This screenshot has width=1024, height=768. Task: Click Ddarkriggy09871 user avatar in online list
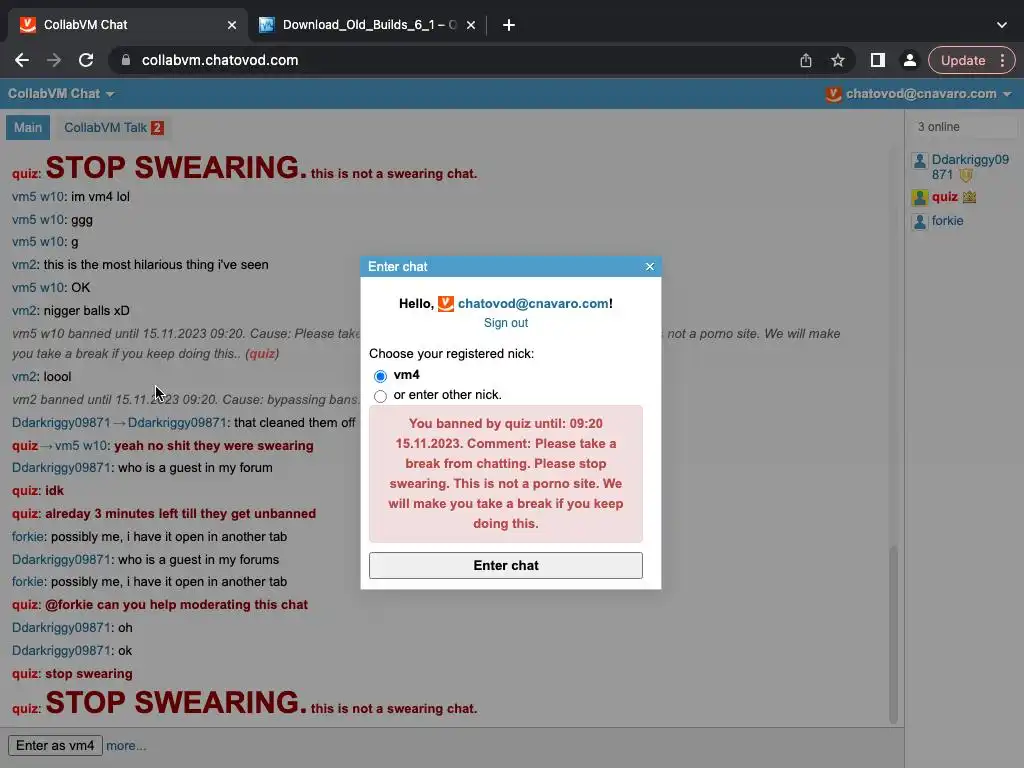(x=920, y=161)
